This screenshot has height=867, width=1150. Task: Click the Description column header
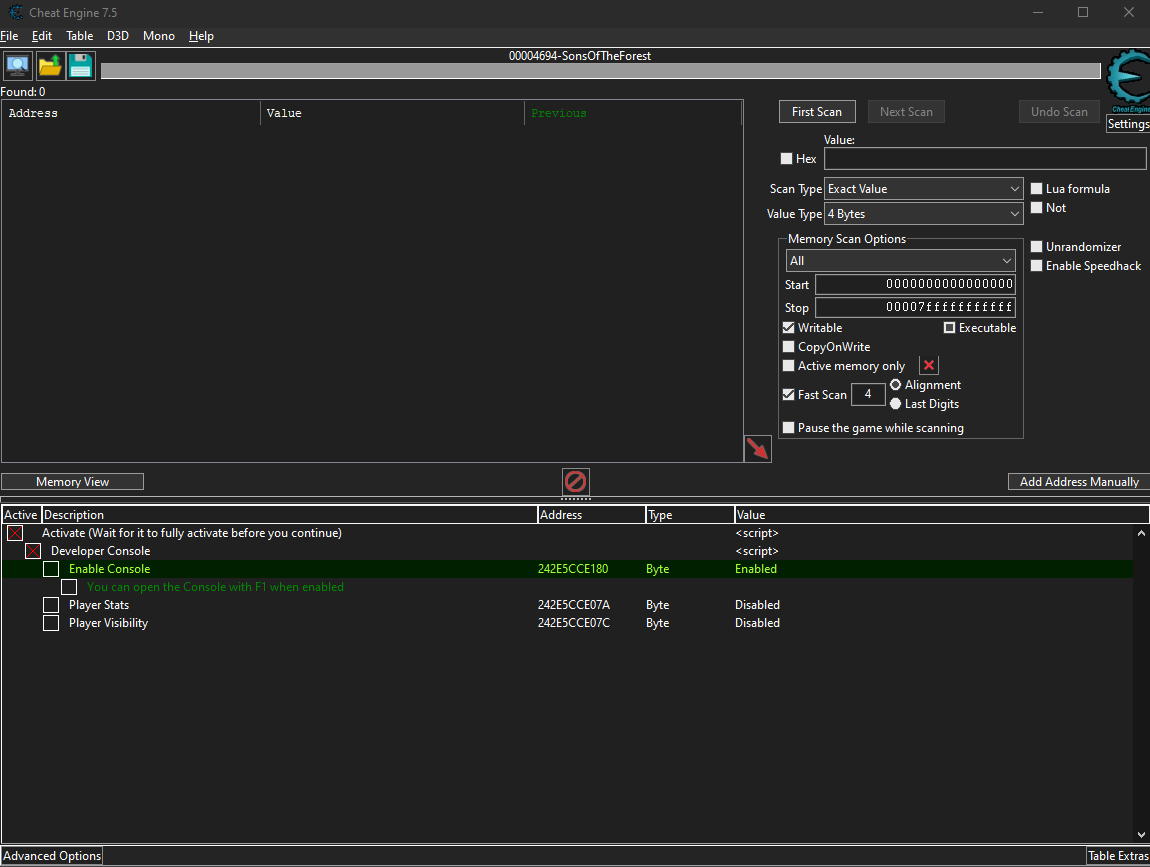(x=289, y=515)
